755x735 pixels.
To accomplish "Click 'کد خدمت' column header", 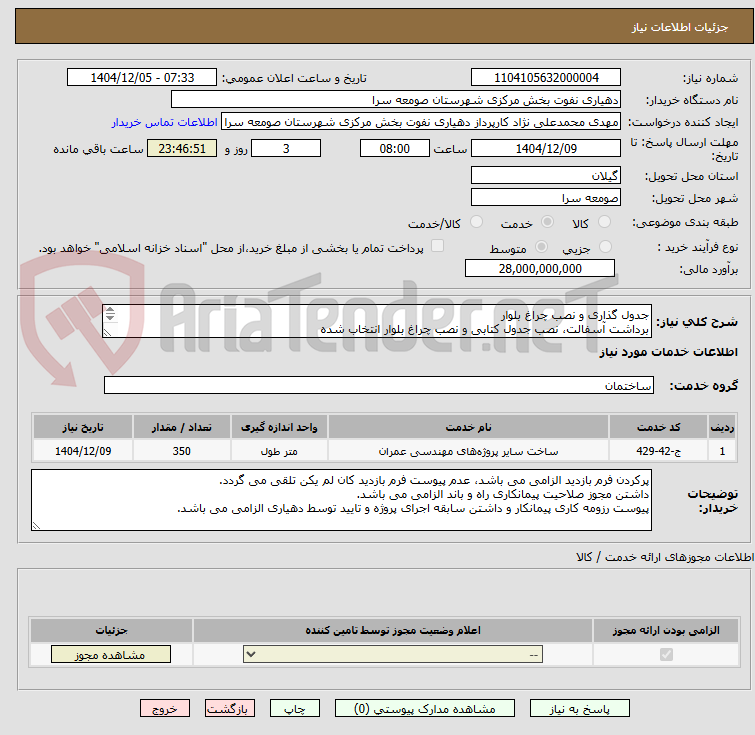I will tap(658, 427).
